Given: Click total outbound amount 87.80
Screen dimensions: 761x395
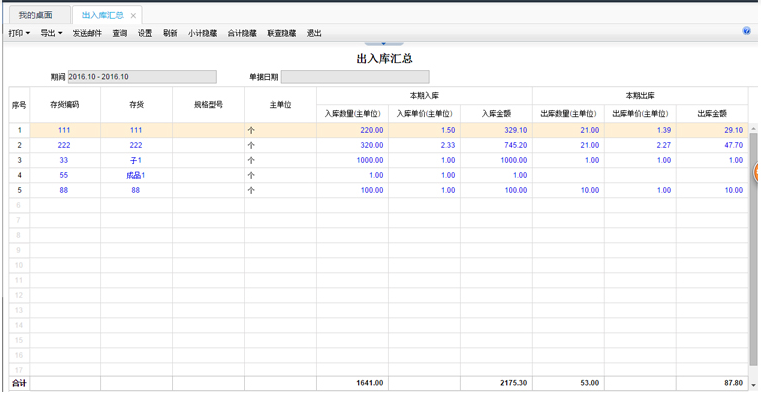Looking at the screenshot, I should 733,383.
